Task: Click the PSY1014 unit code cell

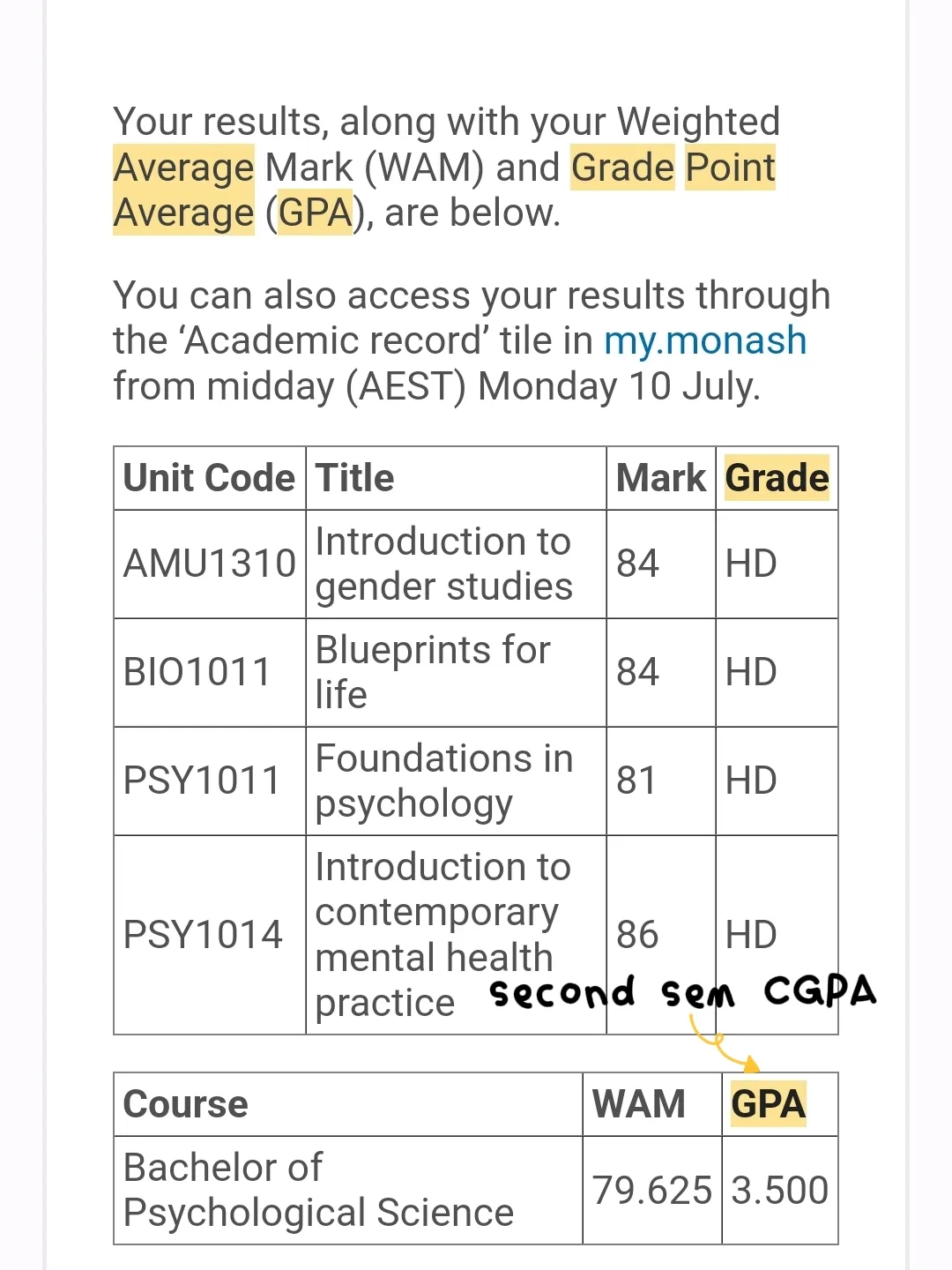Action: (x=210, y=935)
